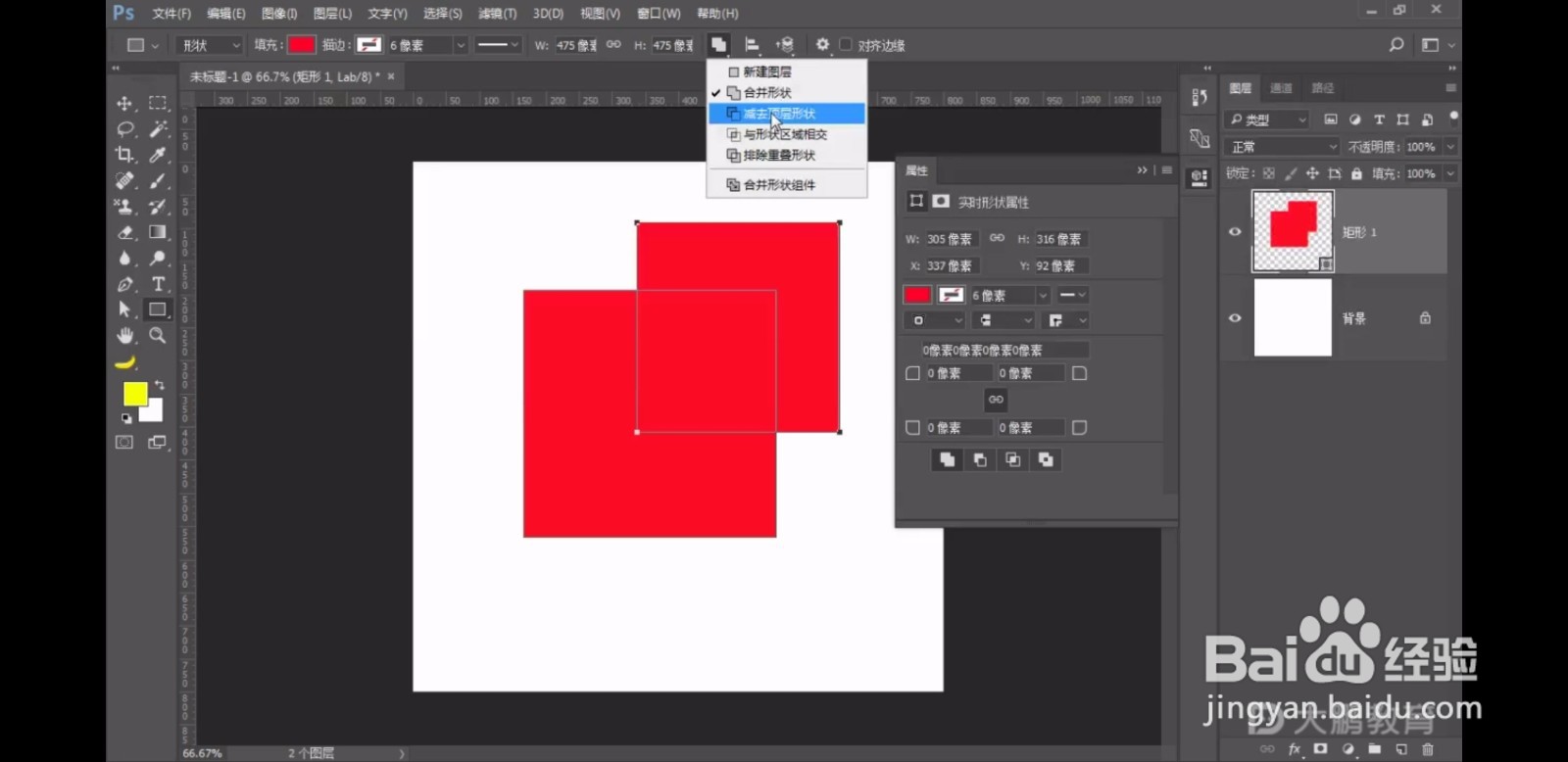Open path alignment options in options bar
Screen dimensions: 1568x762
tap(752, 45)
